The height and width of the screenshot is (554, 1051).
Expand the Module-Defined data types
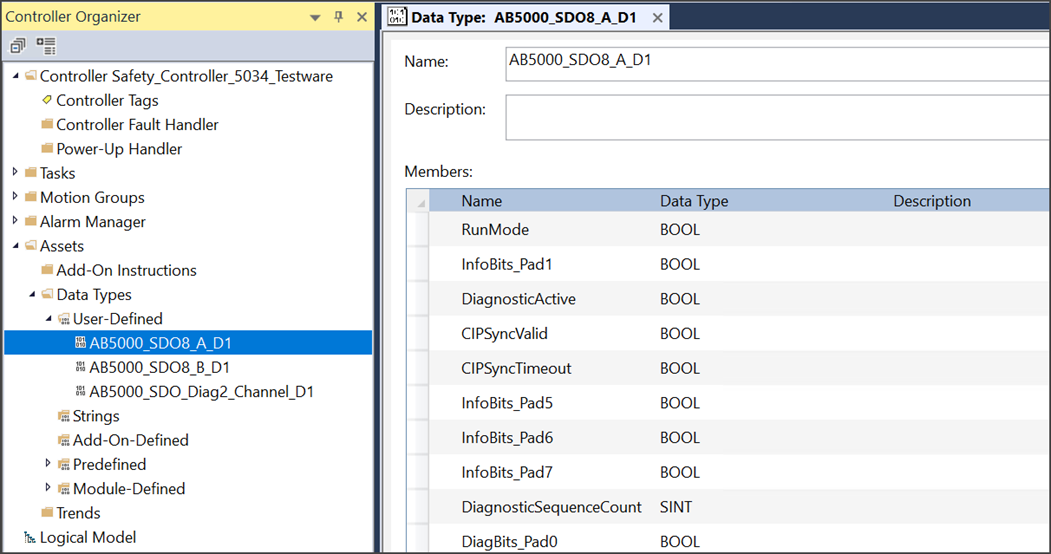[48, 488]
